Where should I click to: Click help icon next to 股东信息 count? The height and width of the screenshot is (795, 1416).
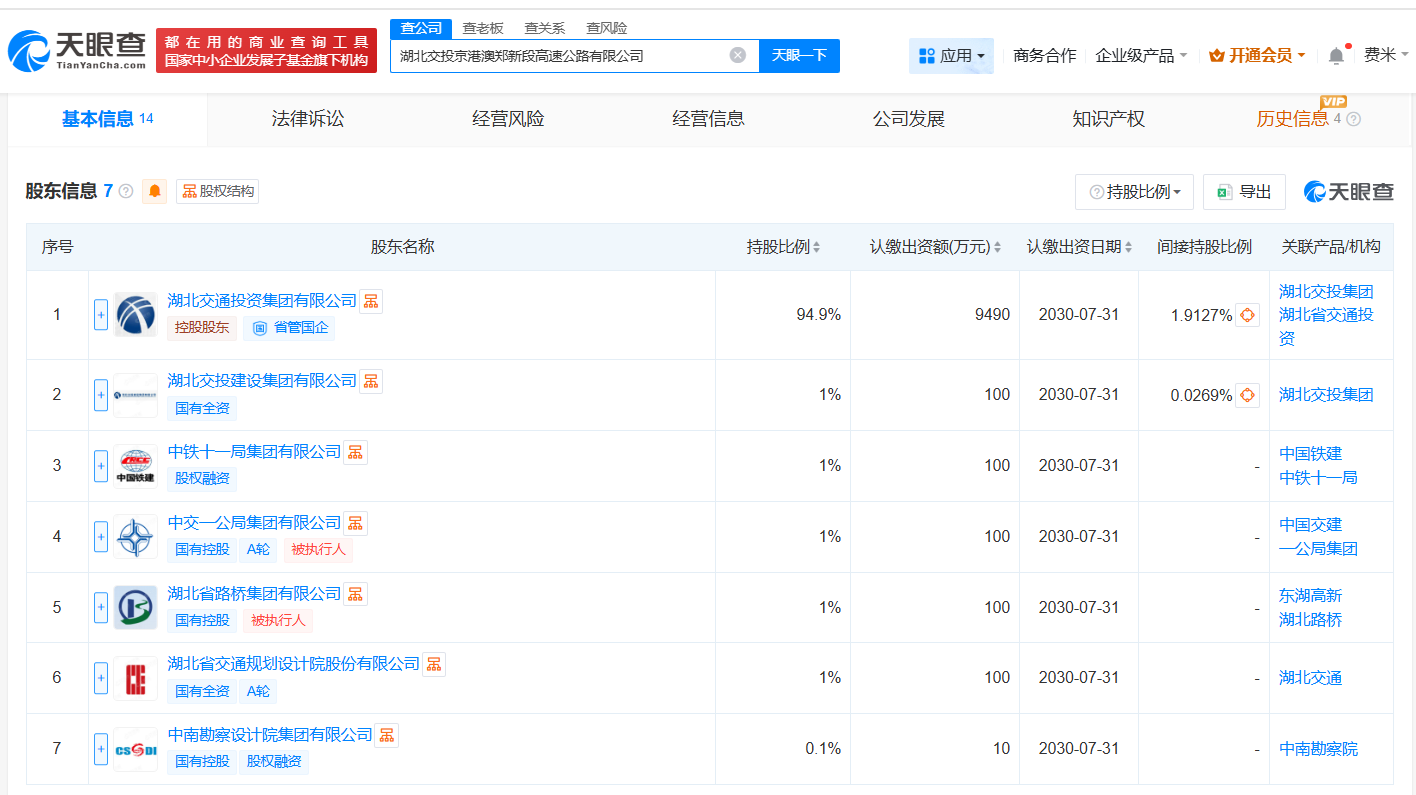(126, 191)
